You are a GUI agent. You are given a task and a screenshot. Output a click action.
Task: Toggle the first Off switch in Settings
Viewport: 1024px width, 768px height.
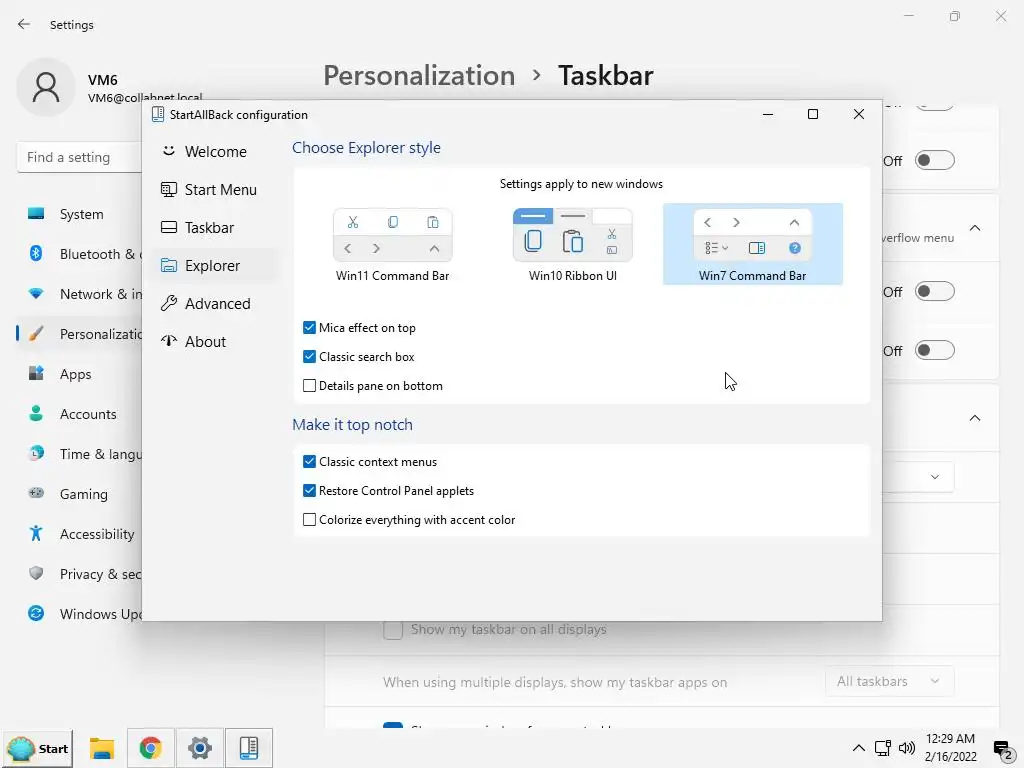(x=935, y=161)
